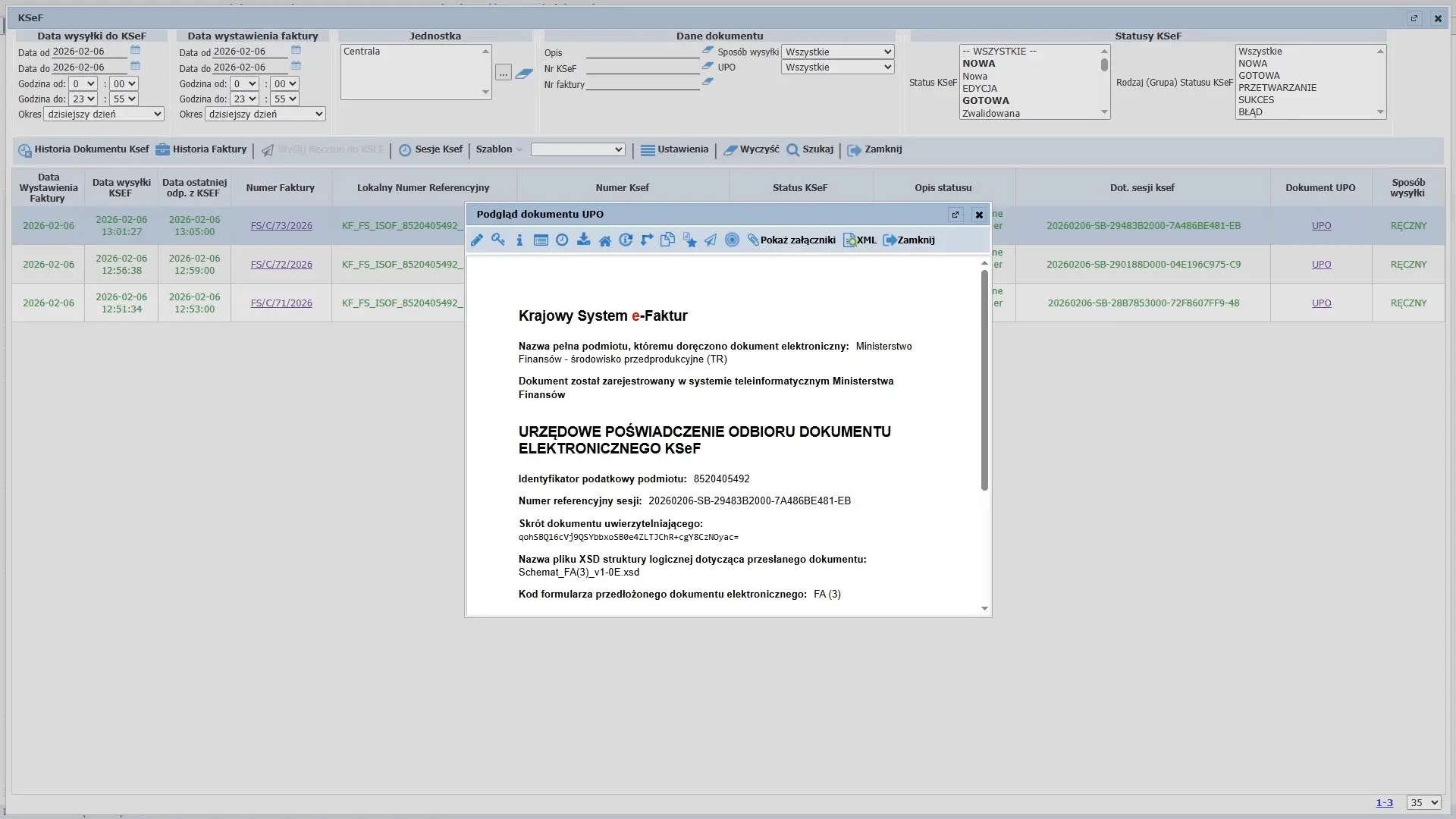Click the copy documents icon in UPO toolbar
Screen dimensions: 1456x819
point(667,240)
